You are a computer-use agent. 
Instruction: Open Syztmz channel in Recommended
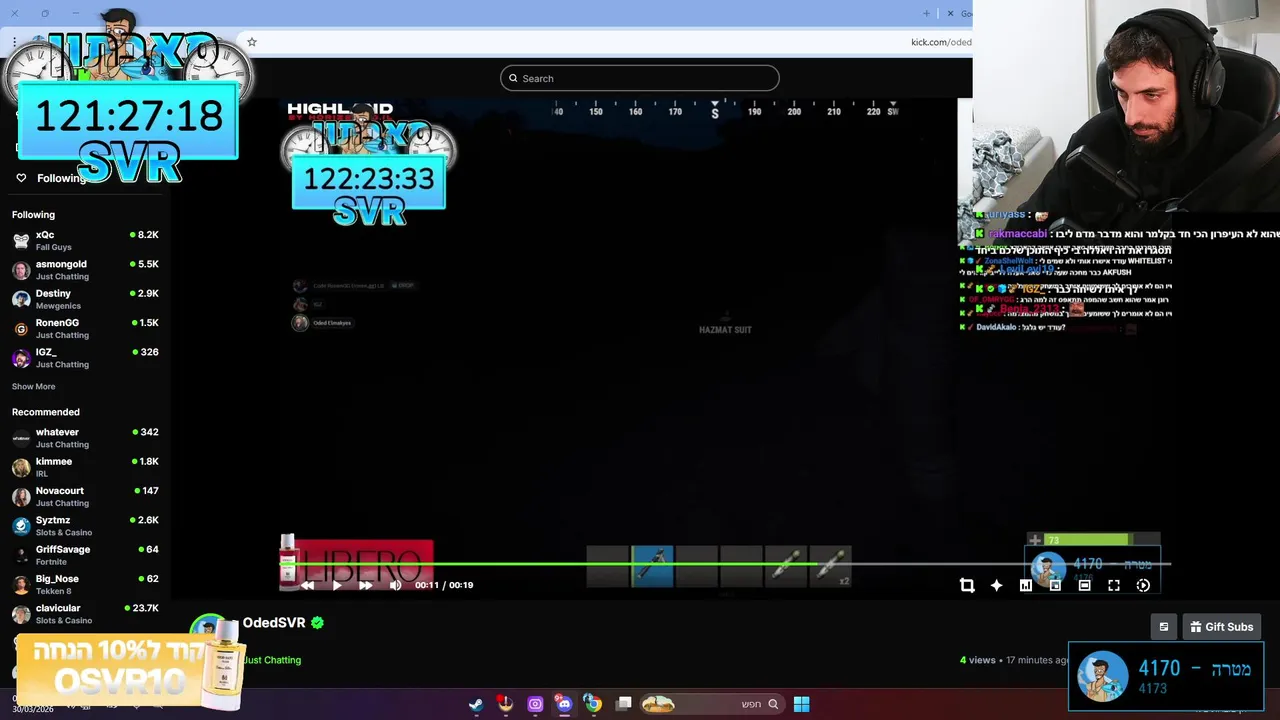(85, 526)
